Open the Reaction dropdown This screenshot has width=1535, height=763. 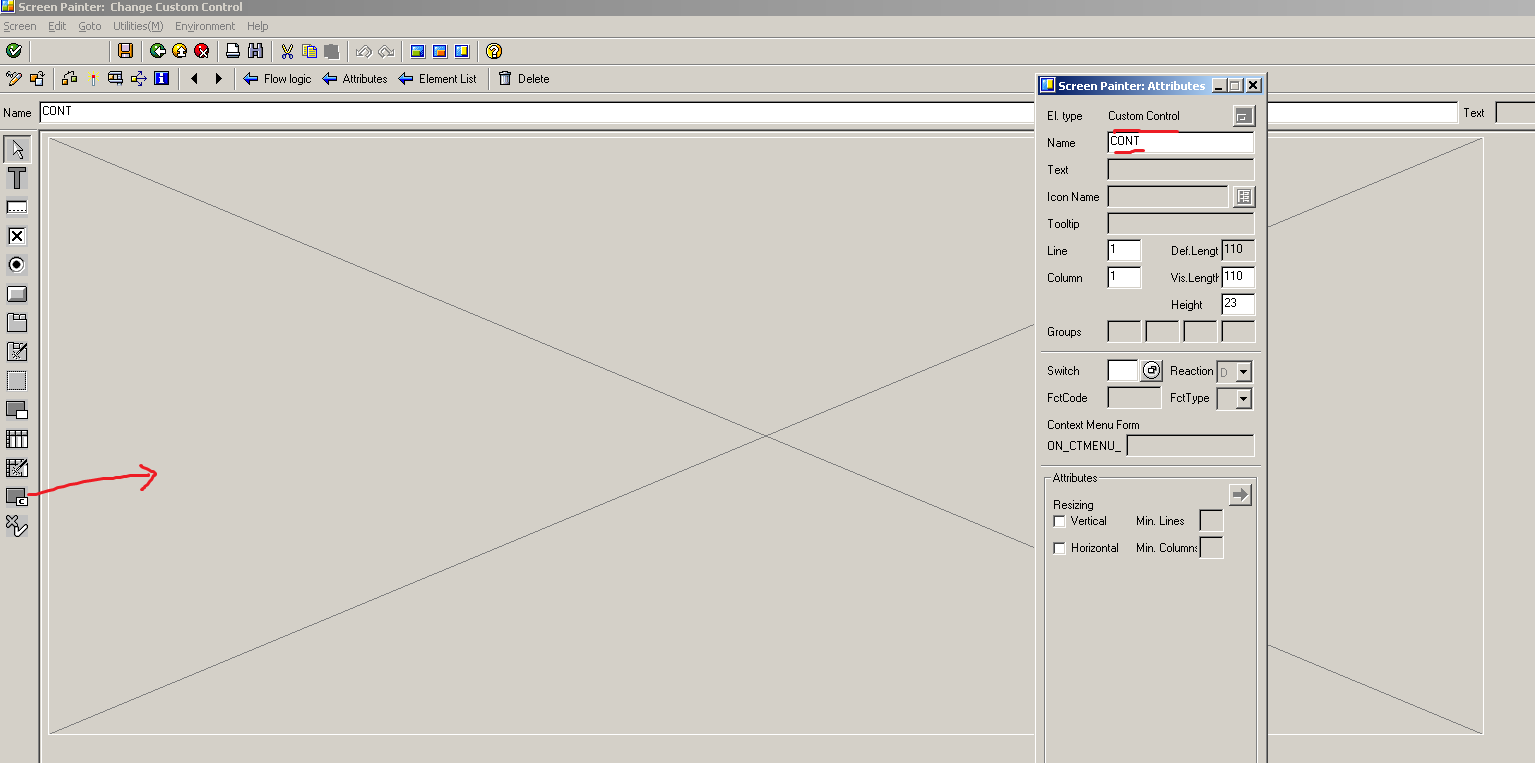[1243, 372]
